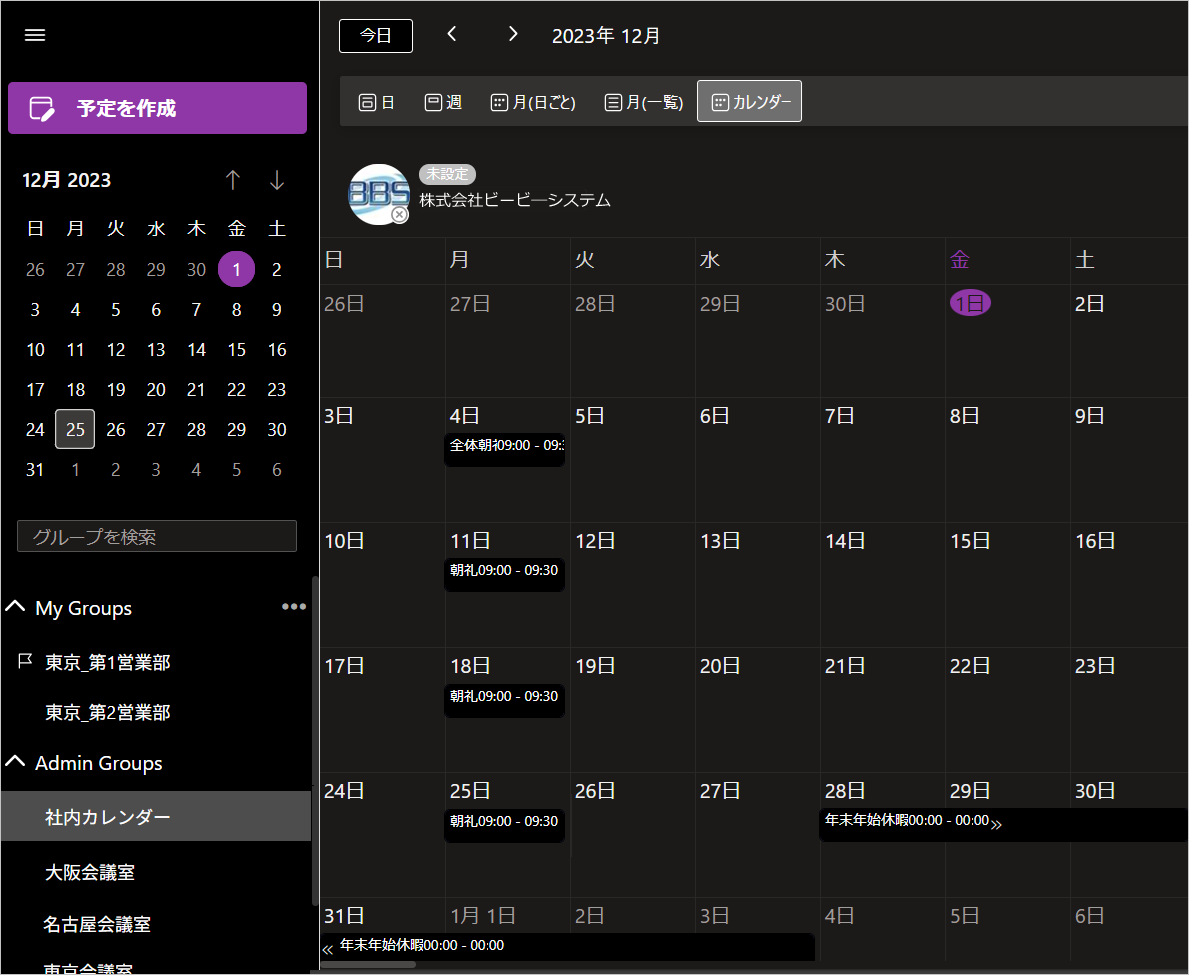Open the hamburger navigation menu
The width and height of the screenshot is (1189, 975).
tap(35, 36)
